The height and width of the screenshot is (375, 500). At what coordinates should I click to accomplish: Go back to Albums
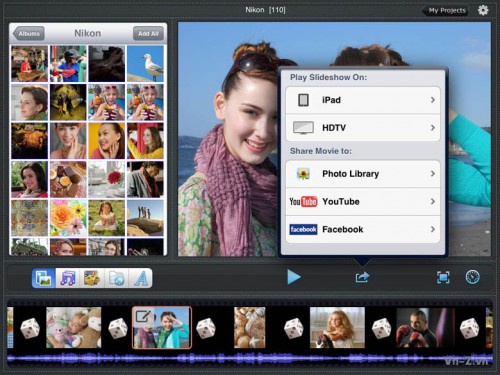tap(28, 34)
